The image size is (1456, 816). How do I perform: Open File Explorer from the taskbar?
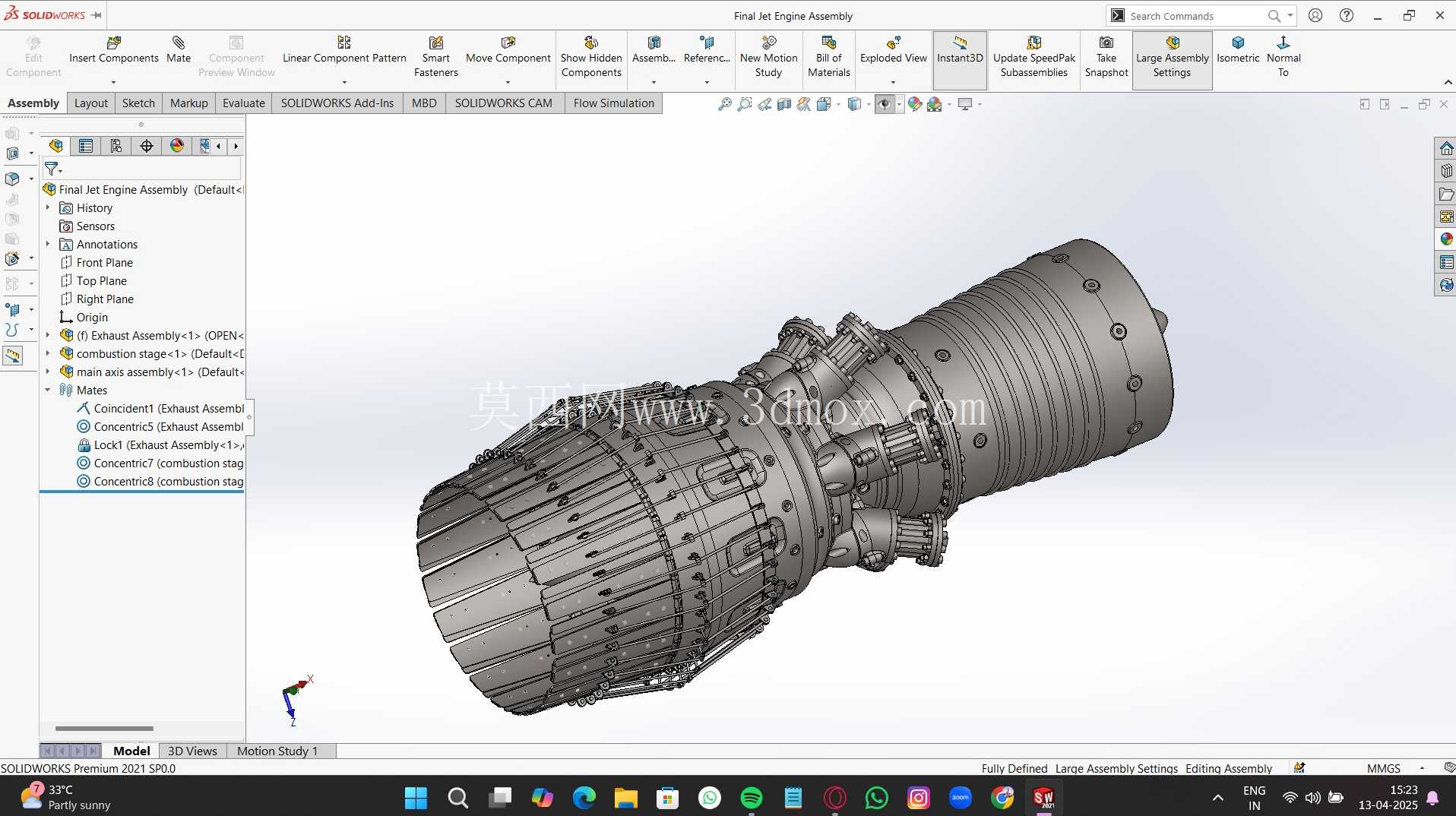[625, 798]
